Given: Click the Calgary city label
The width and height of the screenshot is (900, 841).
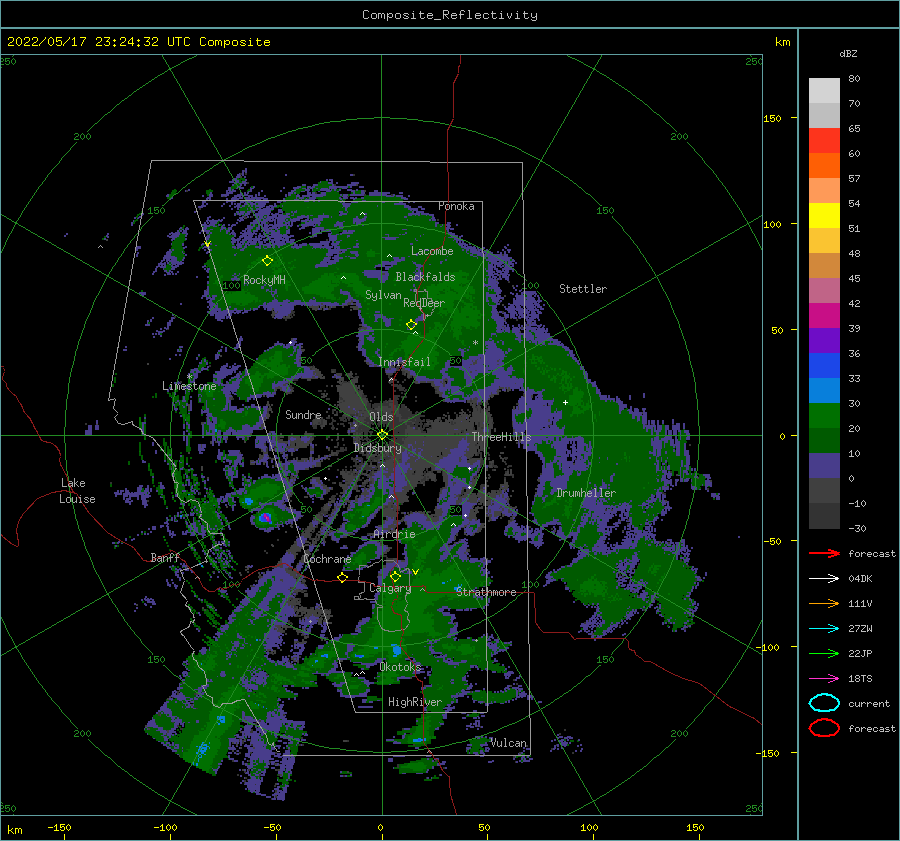Looking at the screenshot, I should click(x=390, y=588).
